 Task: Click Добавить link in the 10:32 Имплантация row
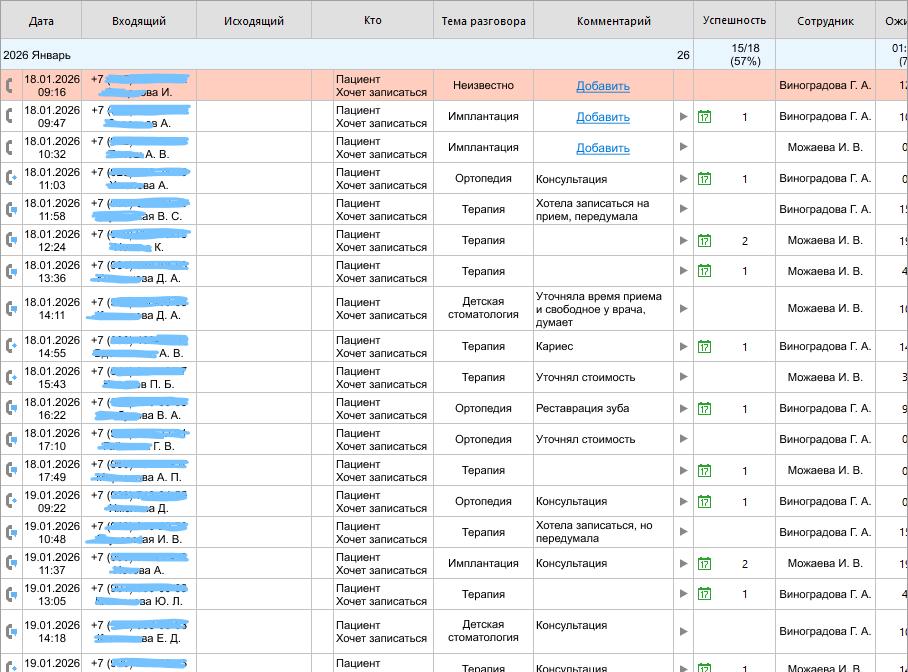[603, 148]
